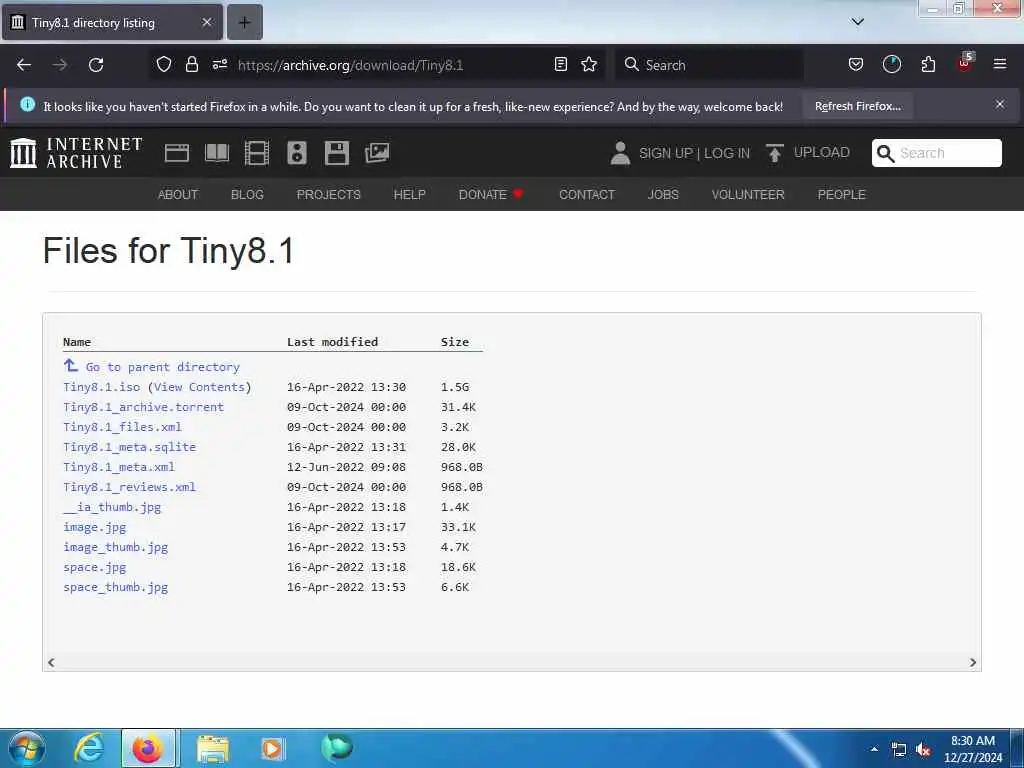The height and width of the screenshot is (768, 1024).
Task: Open the Internet Archive audio speaker icon
Action: pos(297,153)
